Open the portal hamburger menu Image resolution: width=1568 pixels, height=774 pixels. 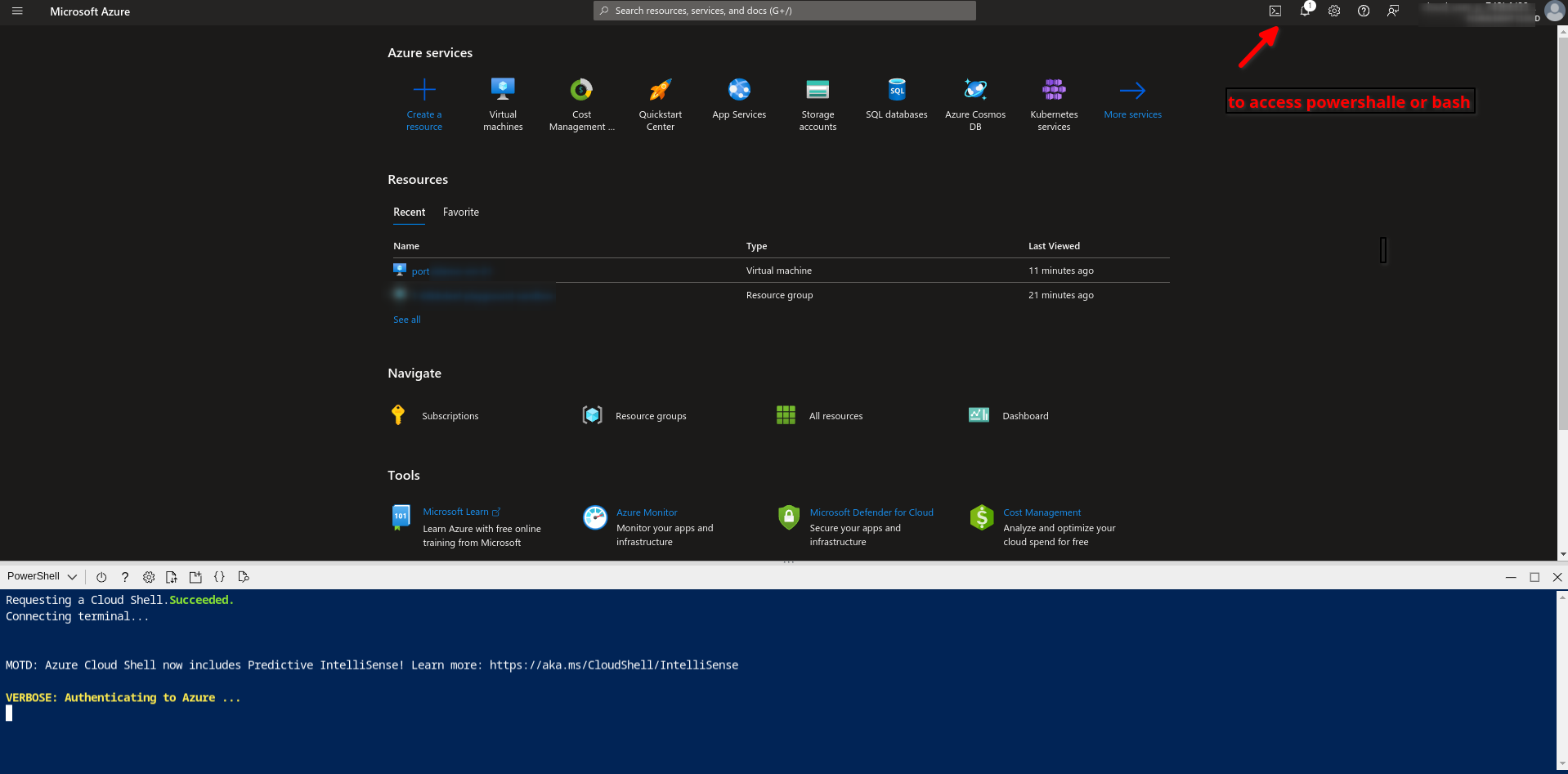[17, 11]
